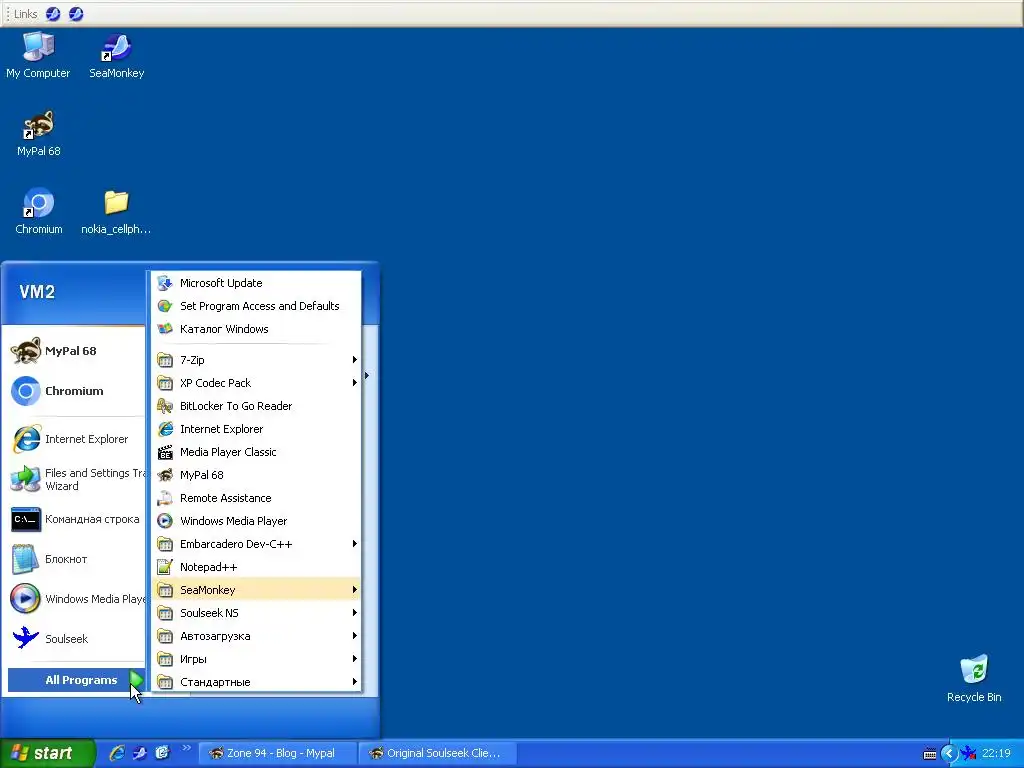Launch Windows Media Player in left pane
The width and height of the screenshot is (1024, 768).
(76, 599)
